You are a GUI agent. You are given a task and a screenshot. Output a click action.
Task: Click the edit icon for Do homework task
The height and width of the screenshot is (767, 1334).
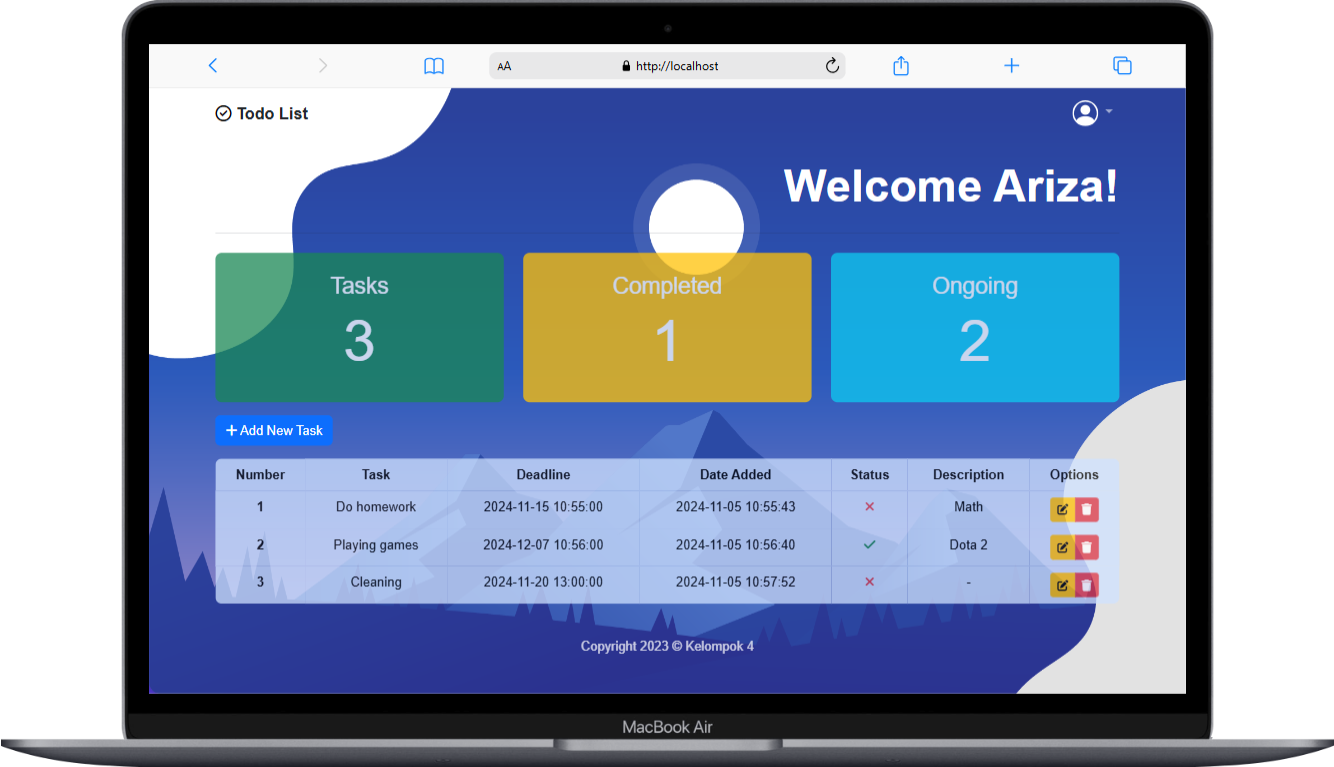point(1062,510)
